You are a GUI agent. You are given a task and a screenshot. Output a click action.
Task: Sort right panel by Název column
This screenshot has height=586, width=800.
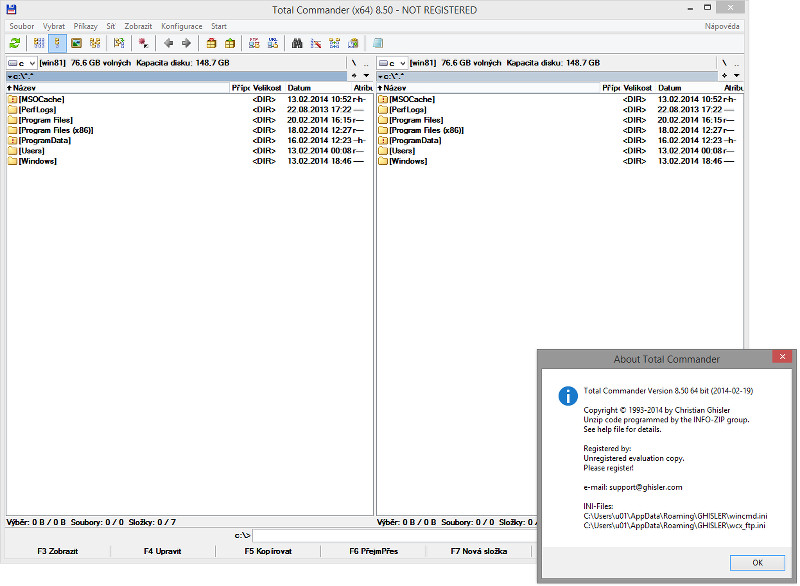coord(488,88)
